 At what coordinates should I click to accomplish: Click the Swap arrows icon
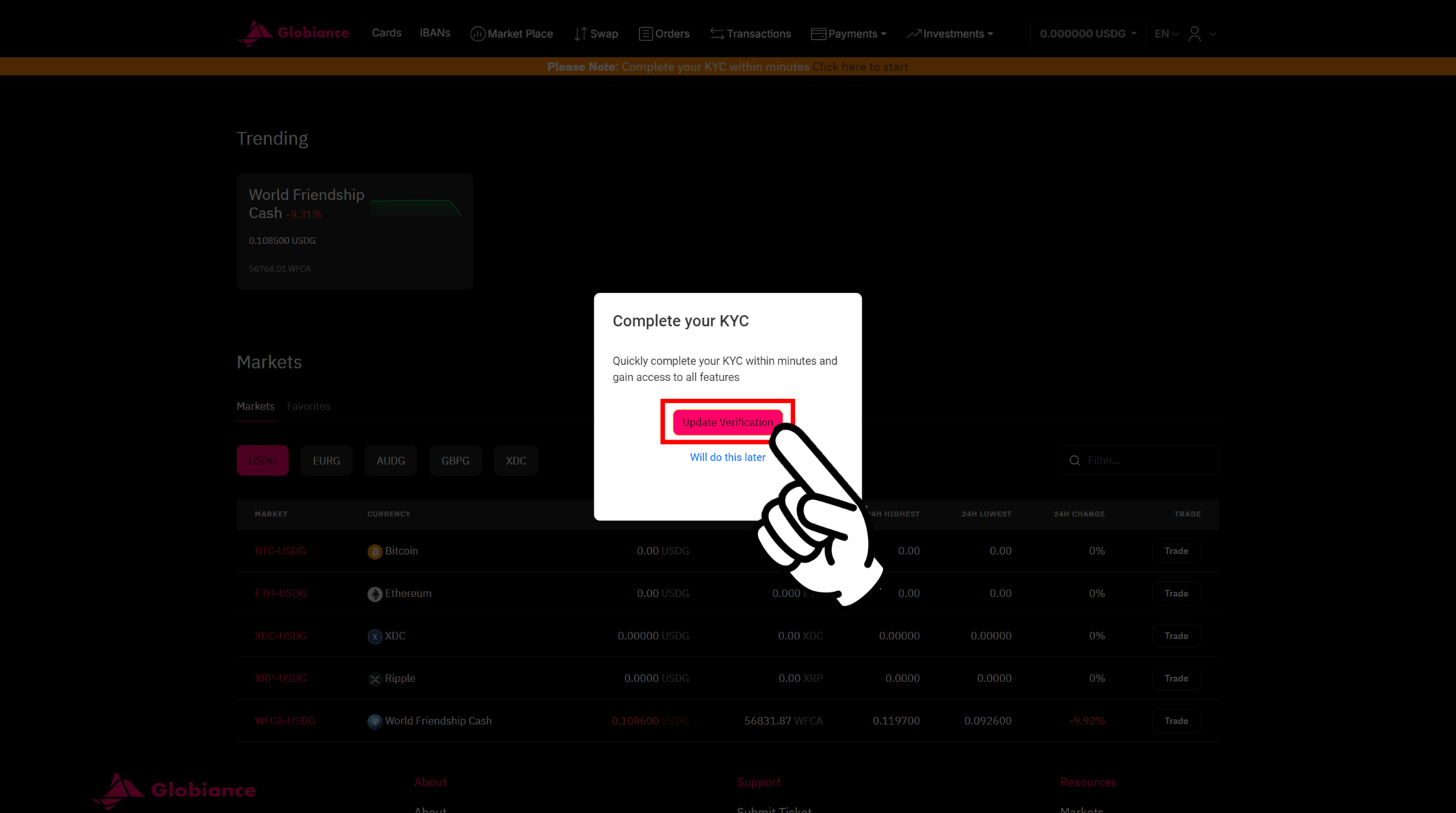coord(580,33)
